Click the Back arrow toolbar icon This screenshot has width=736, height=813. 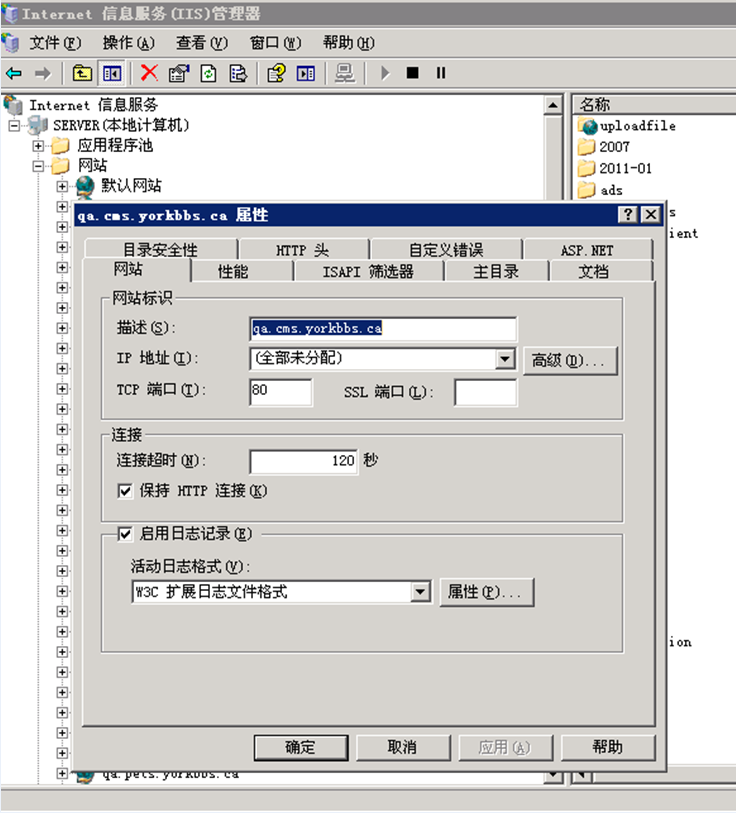[x=14, y=74]
